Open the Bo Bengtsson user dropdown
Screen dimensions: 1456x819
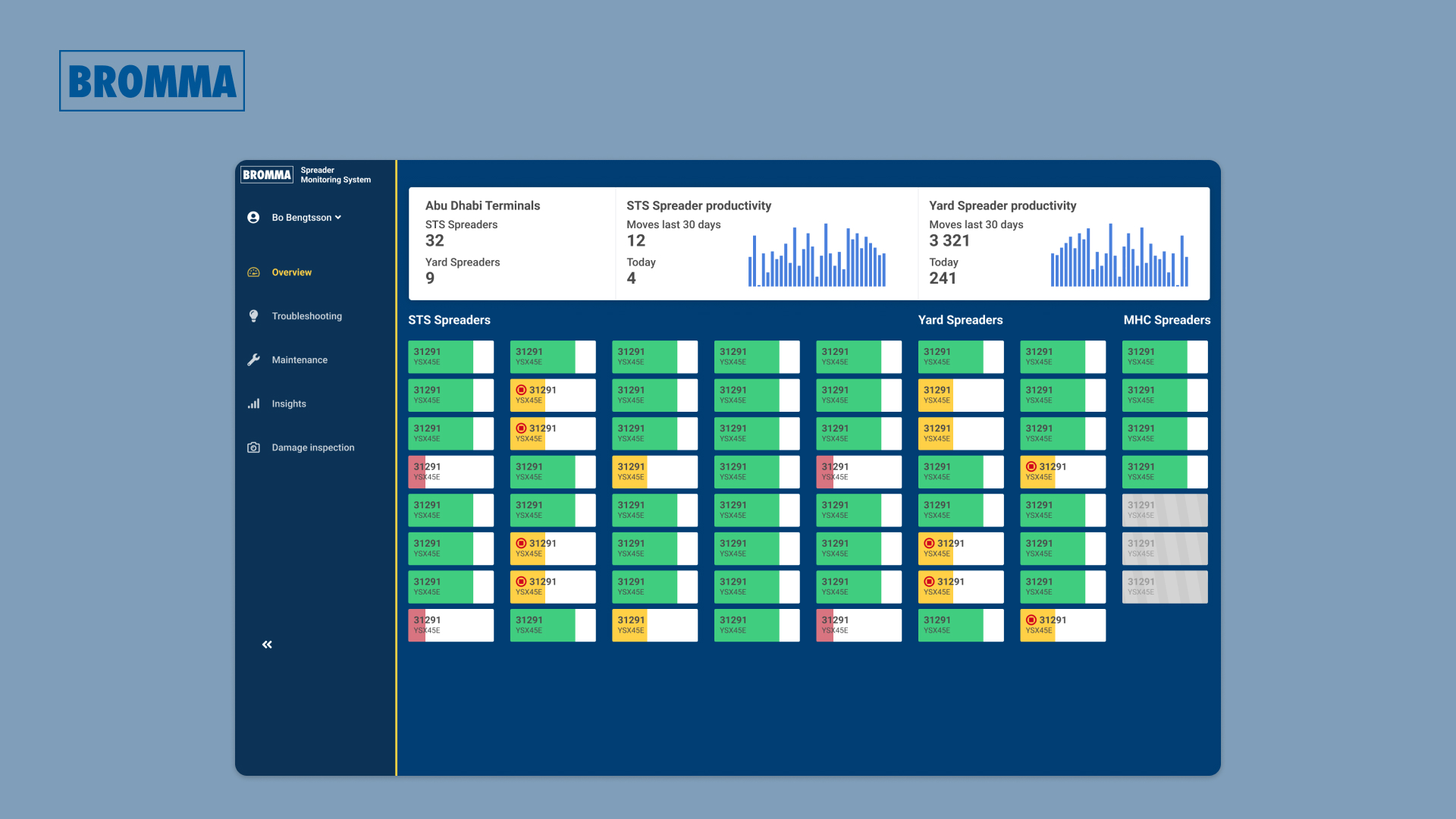pyautogui.click(x=306, y=218)
